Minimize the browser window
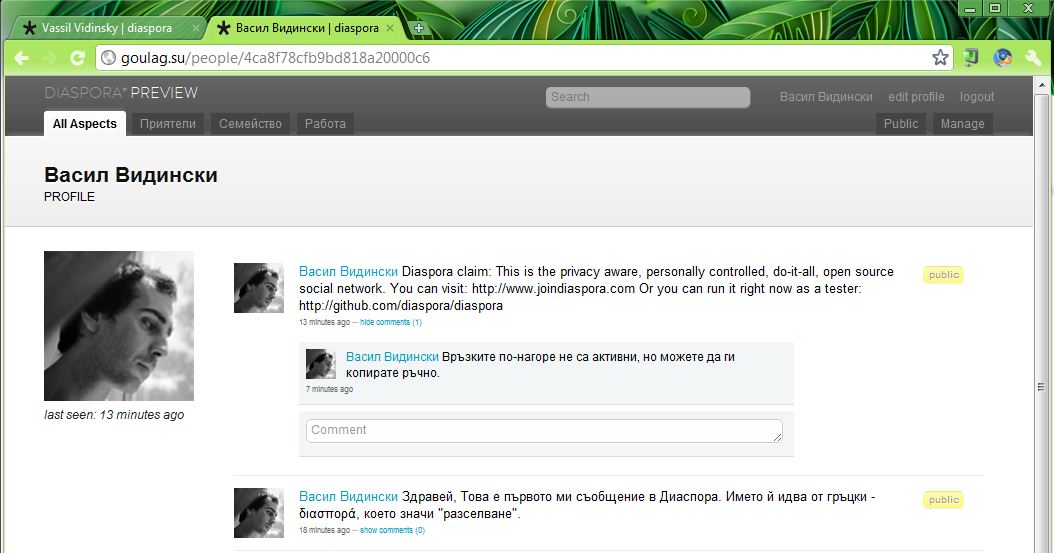 [969, 9]
